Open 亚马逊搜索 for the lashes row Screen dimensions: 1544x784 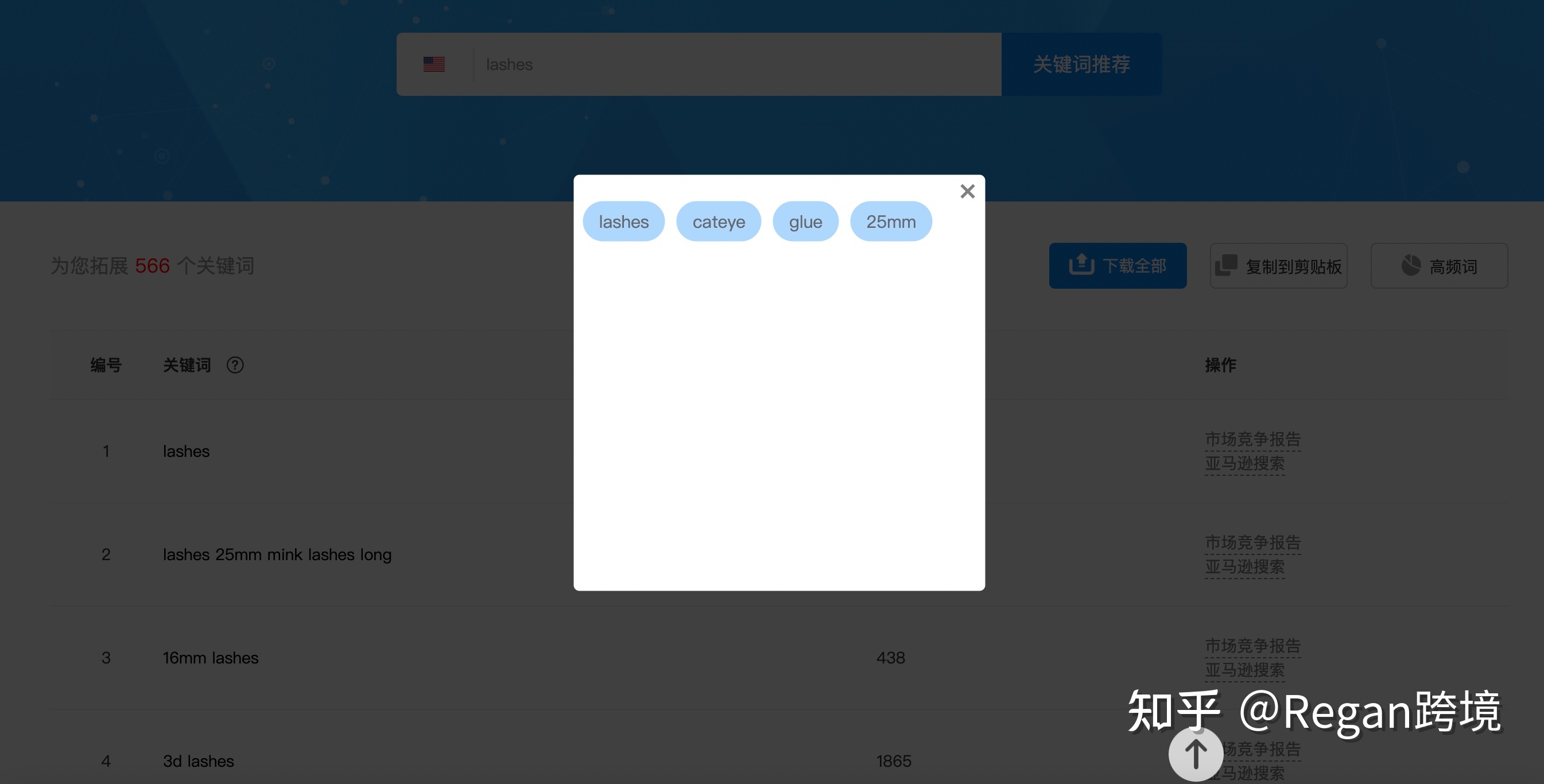click(x=1244, y=463)
